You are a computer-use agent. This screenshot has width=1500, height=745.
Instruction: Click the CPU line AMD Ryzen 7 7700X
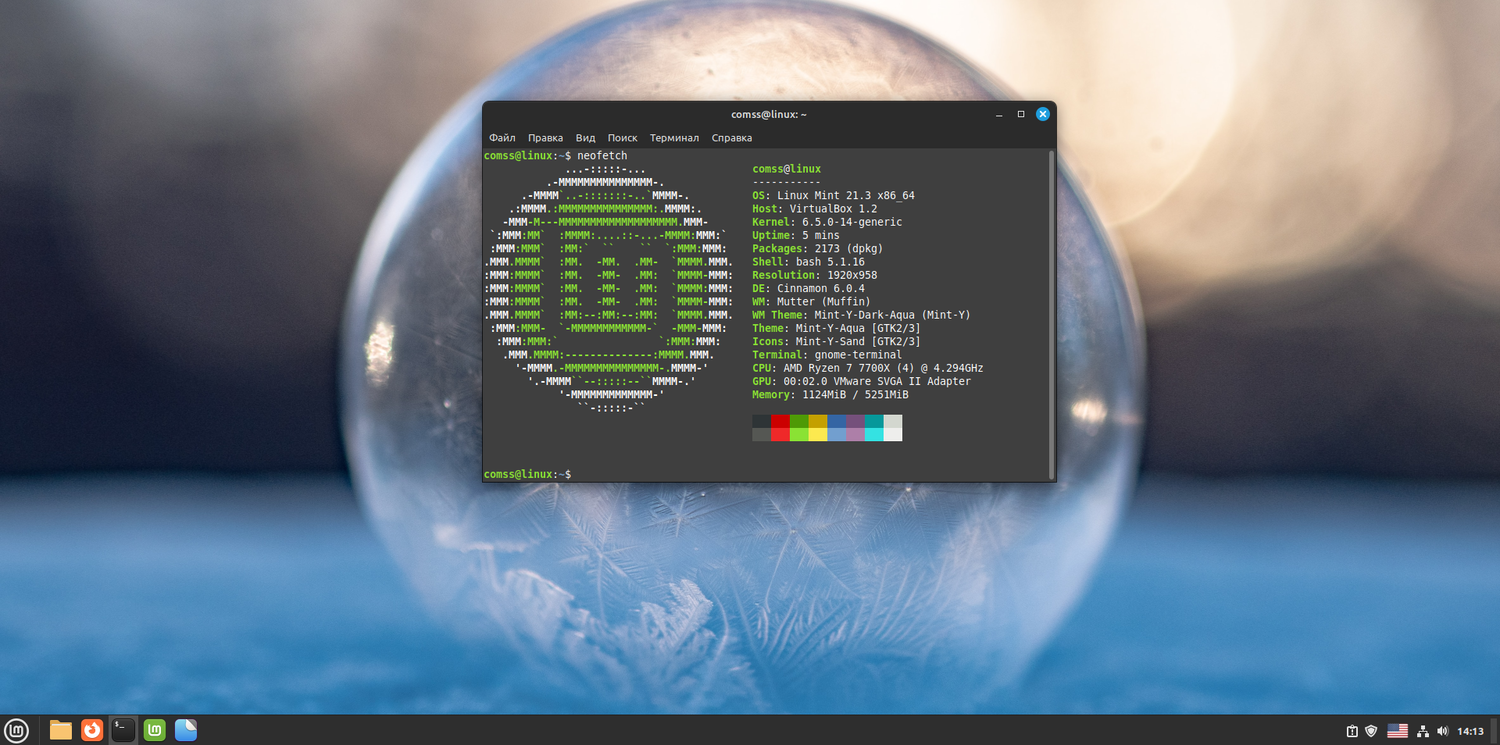[x=868, y=368]
